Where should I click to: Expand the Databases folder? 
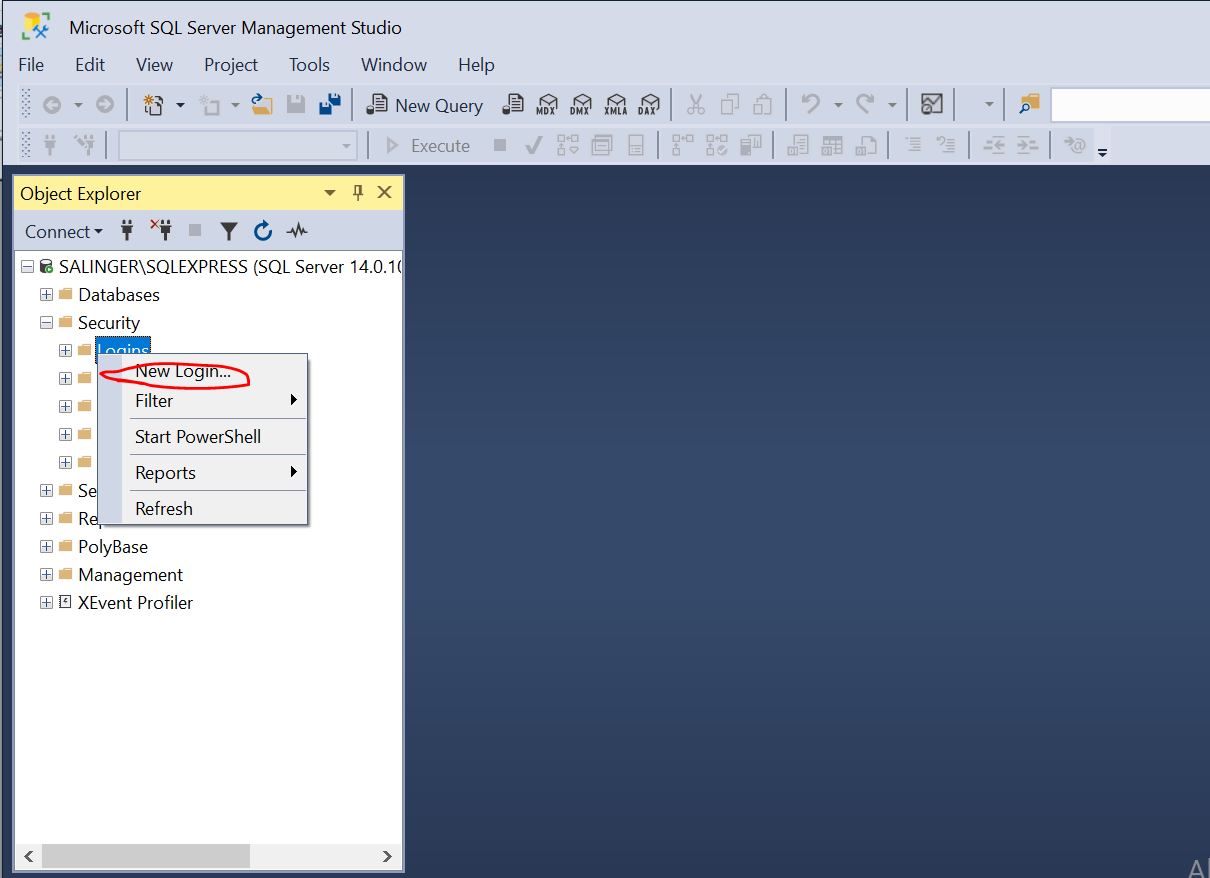point(46,295)
